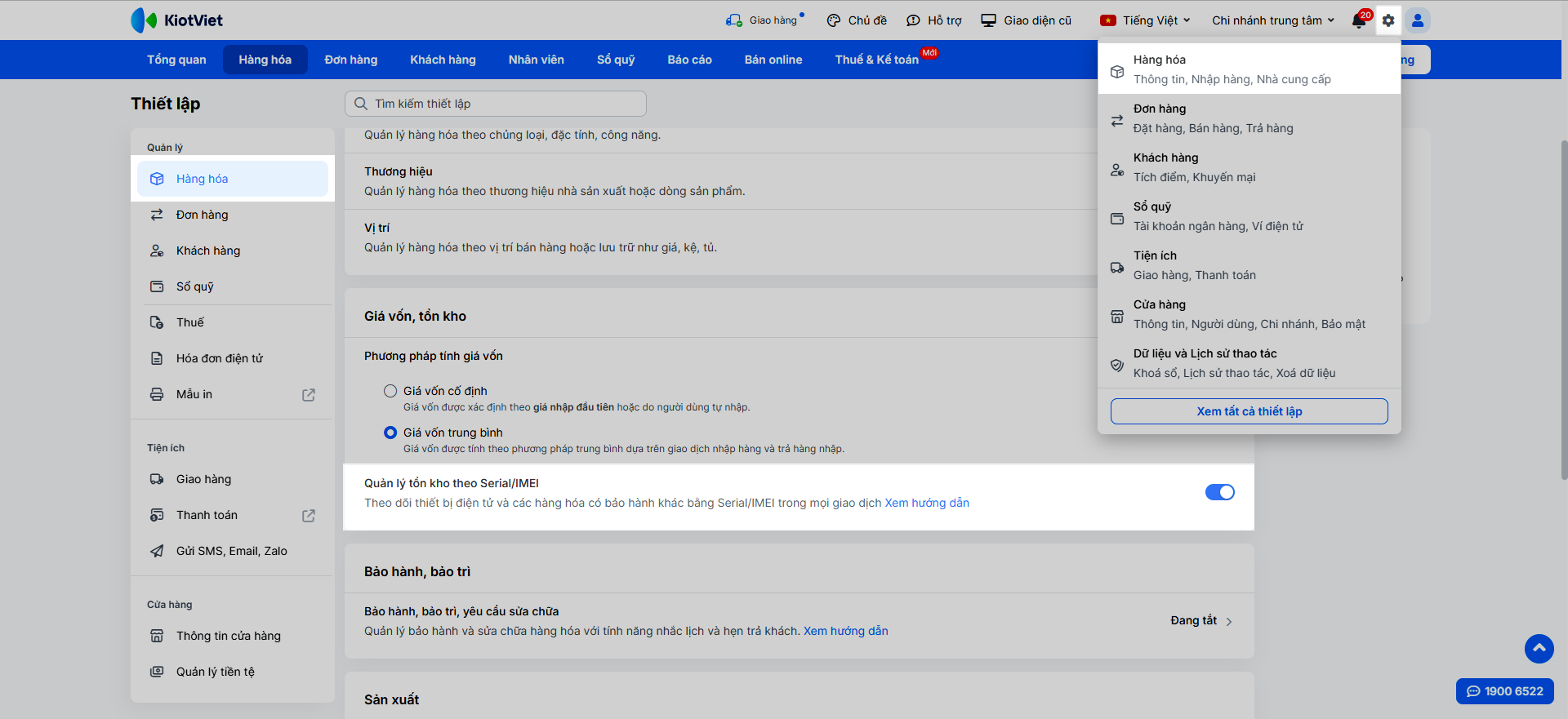Click the Thông tin cửa hàng store icon

coord(157,636)
